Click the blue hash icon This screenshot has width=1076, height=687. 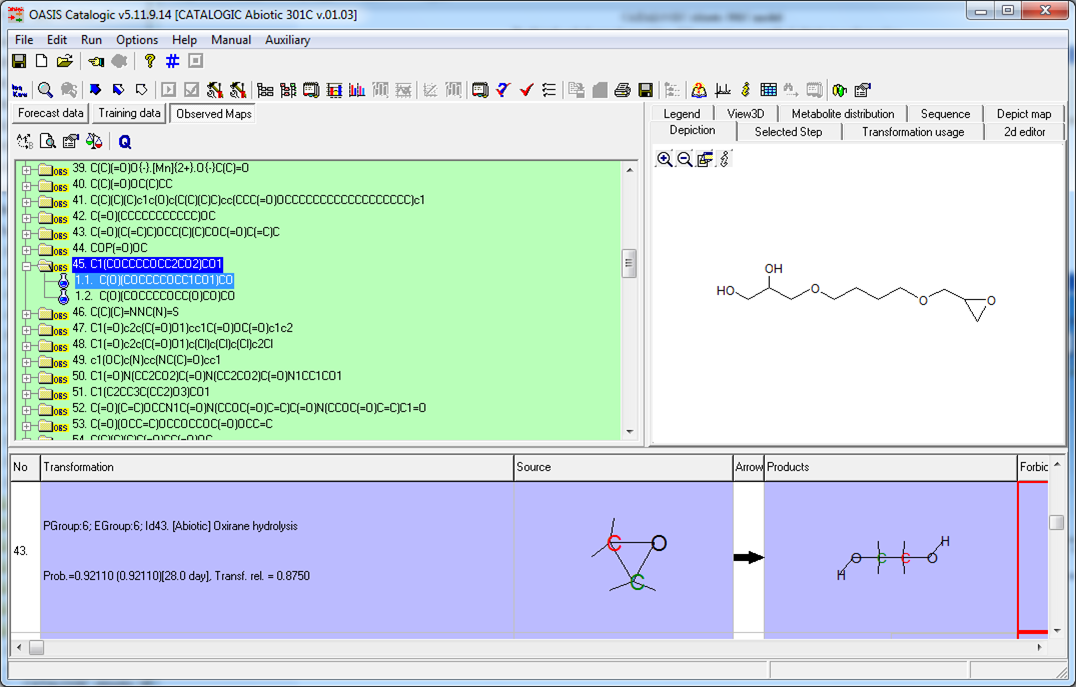pyautogui.click(x=172, y=61)
